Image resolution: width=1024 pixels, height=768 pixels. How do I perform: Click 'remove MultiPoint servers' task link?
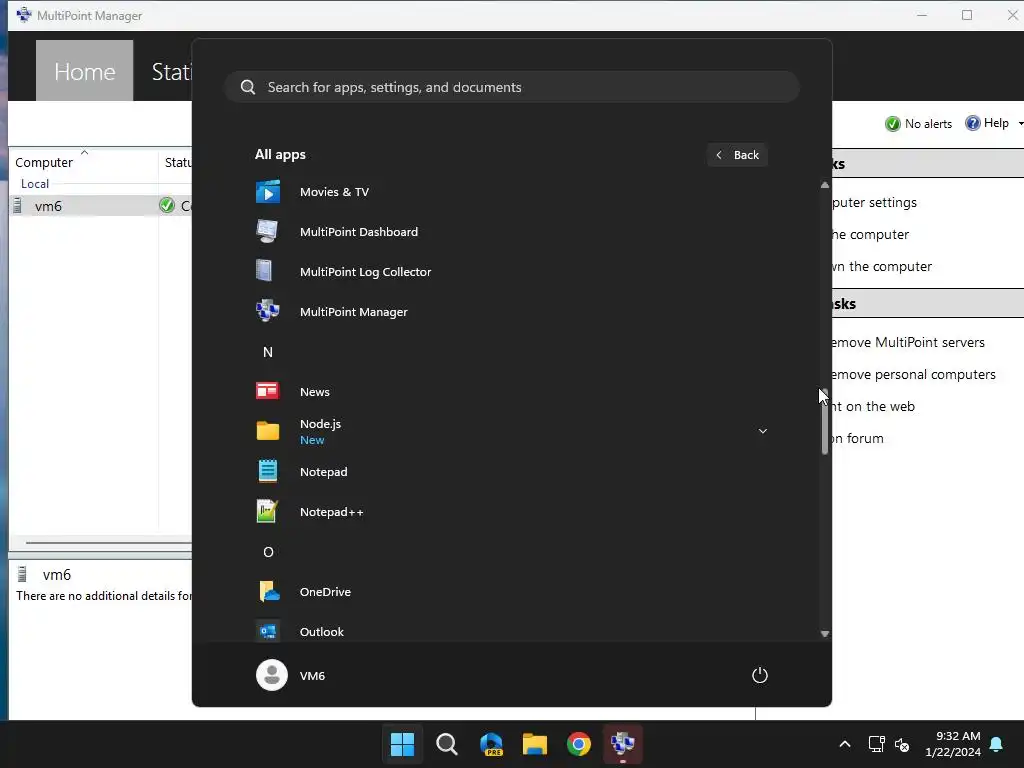908,342
